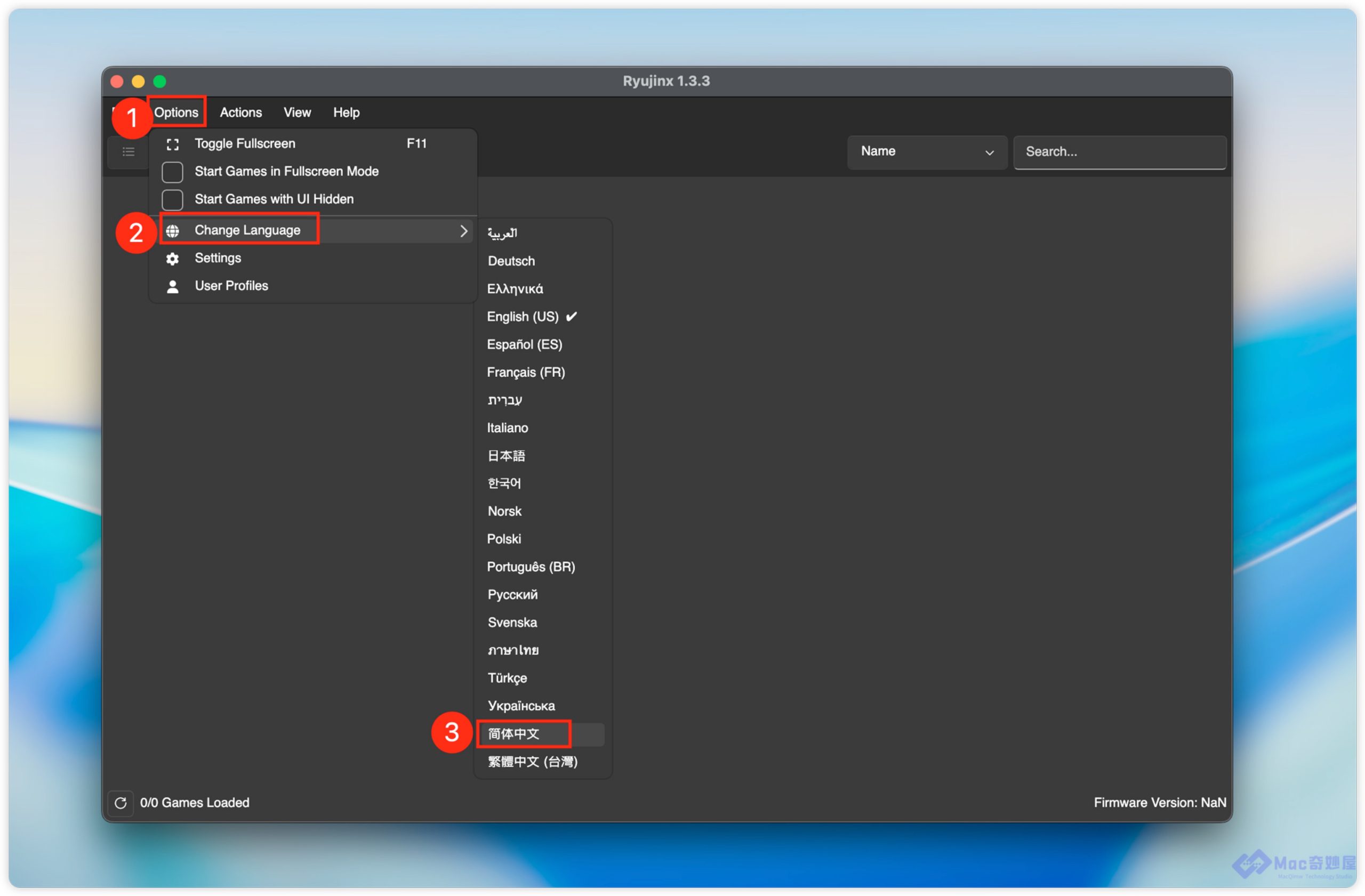Viewport: 1365px width, 896px height.
Task: Select the checked English (US) language
Action: coord(523,317)
